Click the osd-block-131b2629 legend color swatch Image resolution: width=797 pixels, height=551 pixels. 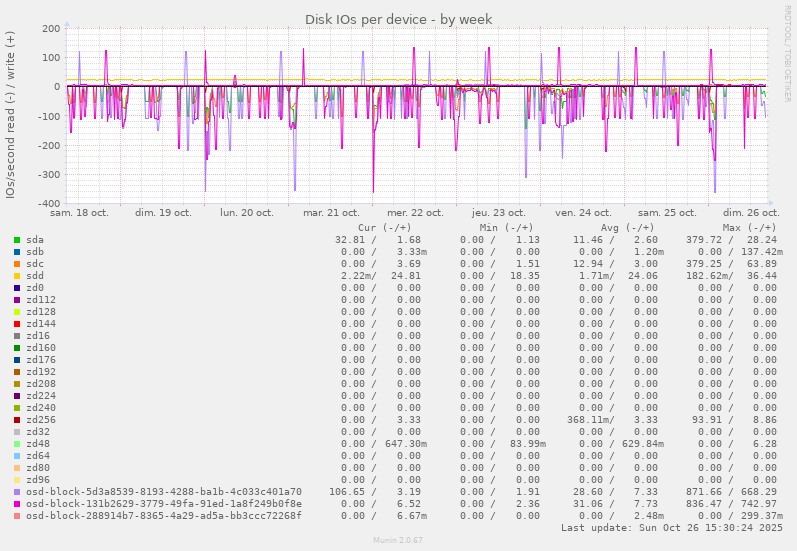(17, 504)
